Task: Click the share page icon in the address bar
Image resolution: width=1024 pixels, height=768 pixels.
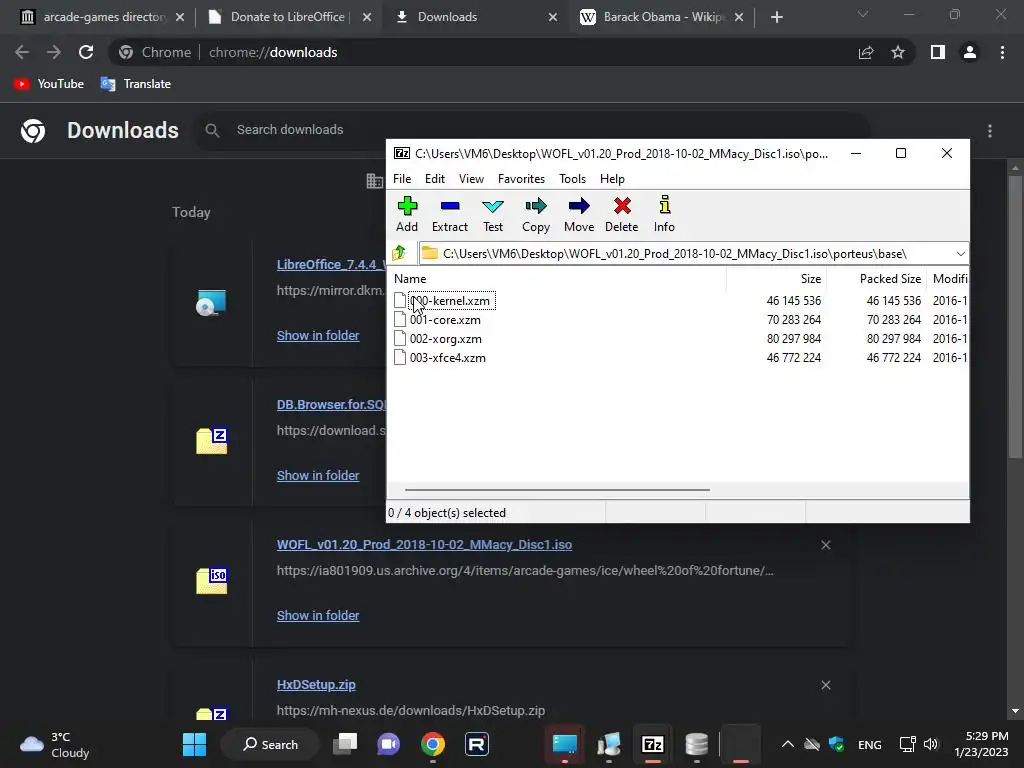Action: 866,52
